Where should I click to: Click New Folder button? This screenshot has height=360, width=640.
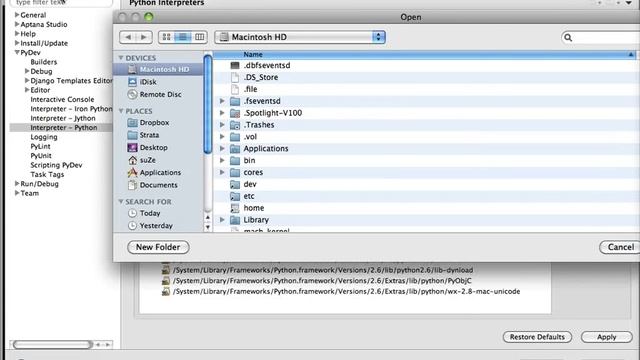click(x=158, y=247)
